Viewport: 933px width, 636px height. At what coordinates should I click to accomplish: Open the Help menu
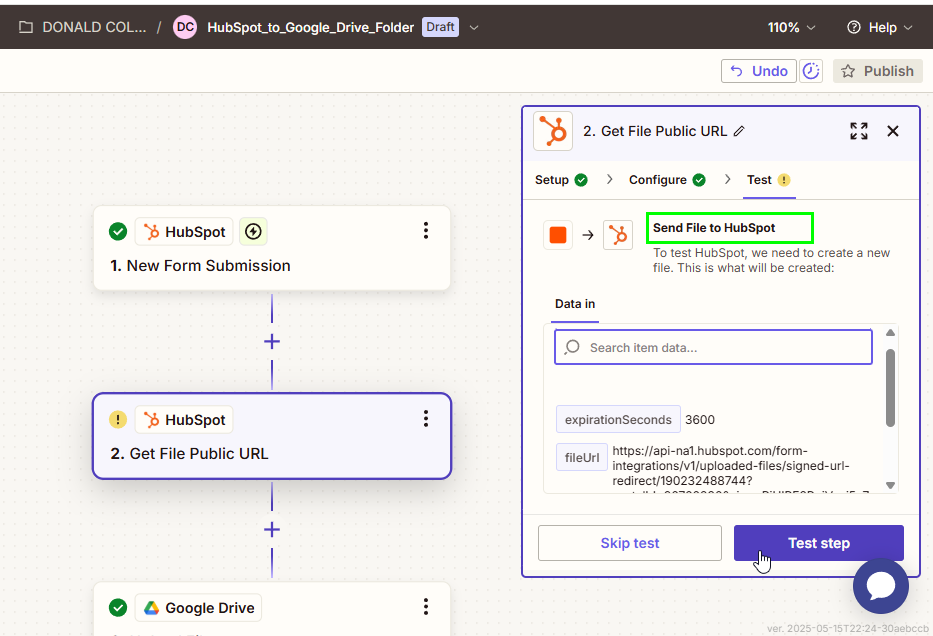pos(879,27)
